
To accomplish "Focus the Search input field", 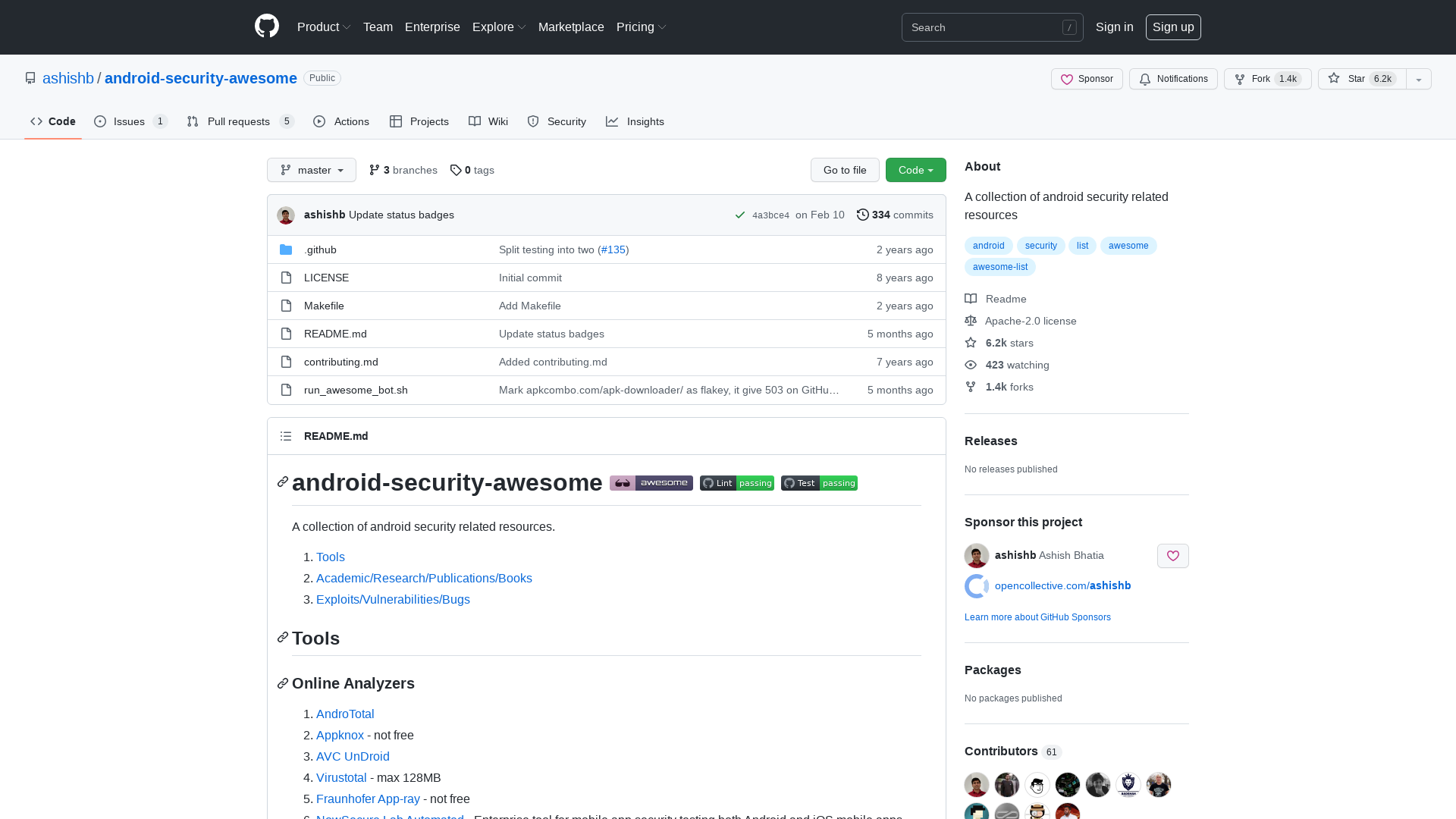I will pos(992,27).
